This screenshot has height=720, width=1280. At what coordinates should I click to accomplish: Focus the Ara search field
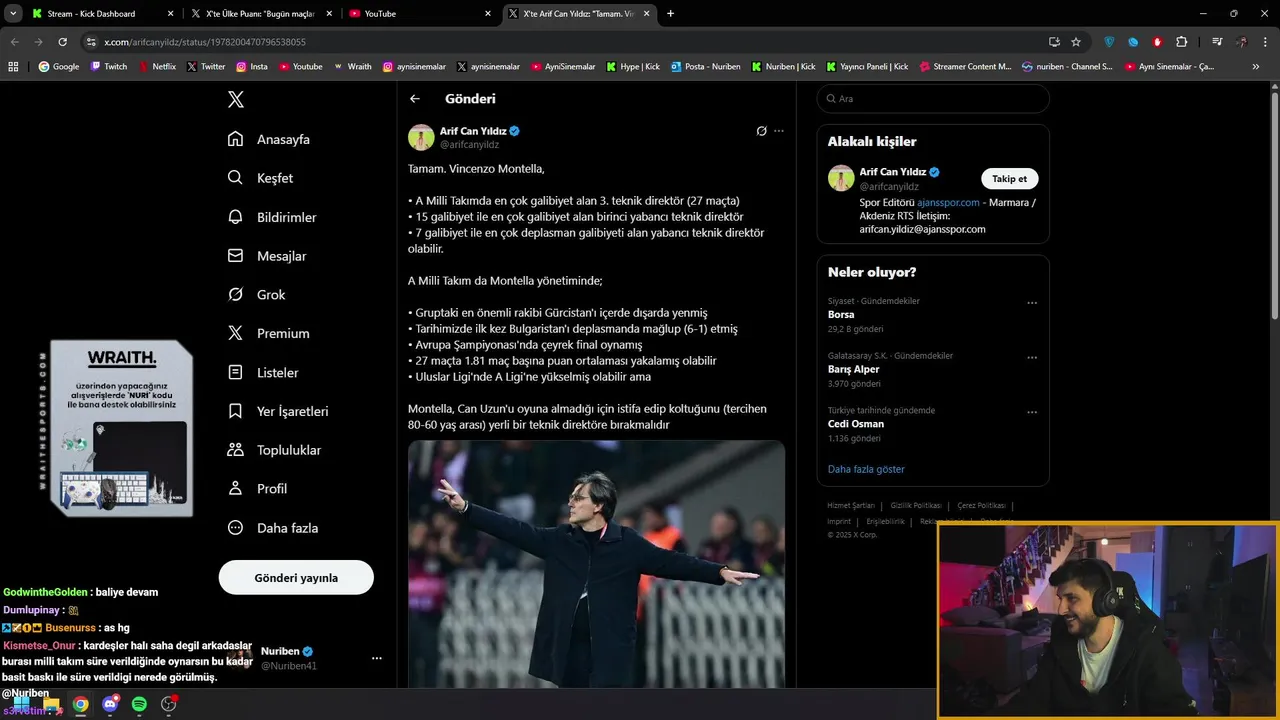tap(933, 99)
